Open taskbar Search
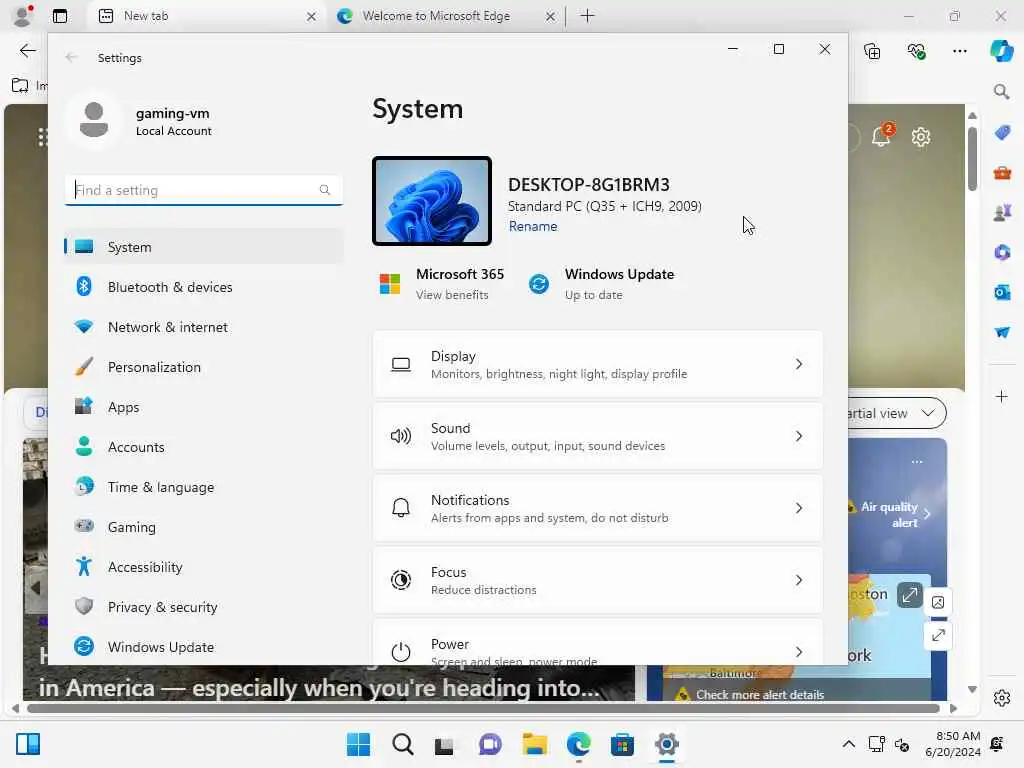The image size is (1024, 768). [402, 744]
